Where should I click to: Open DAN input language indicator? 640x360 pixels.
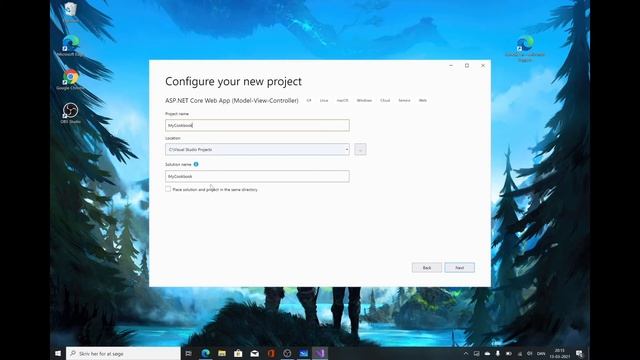[541, 353]
